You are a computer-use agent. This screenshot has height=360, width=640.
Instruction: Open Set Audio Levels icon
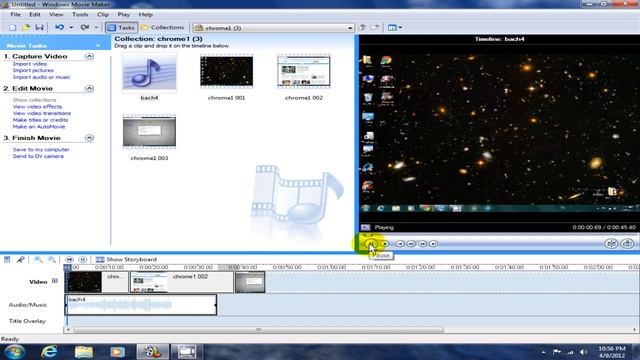tap(7, 260)
